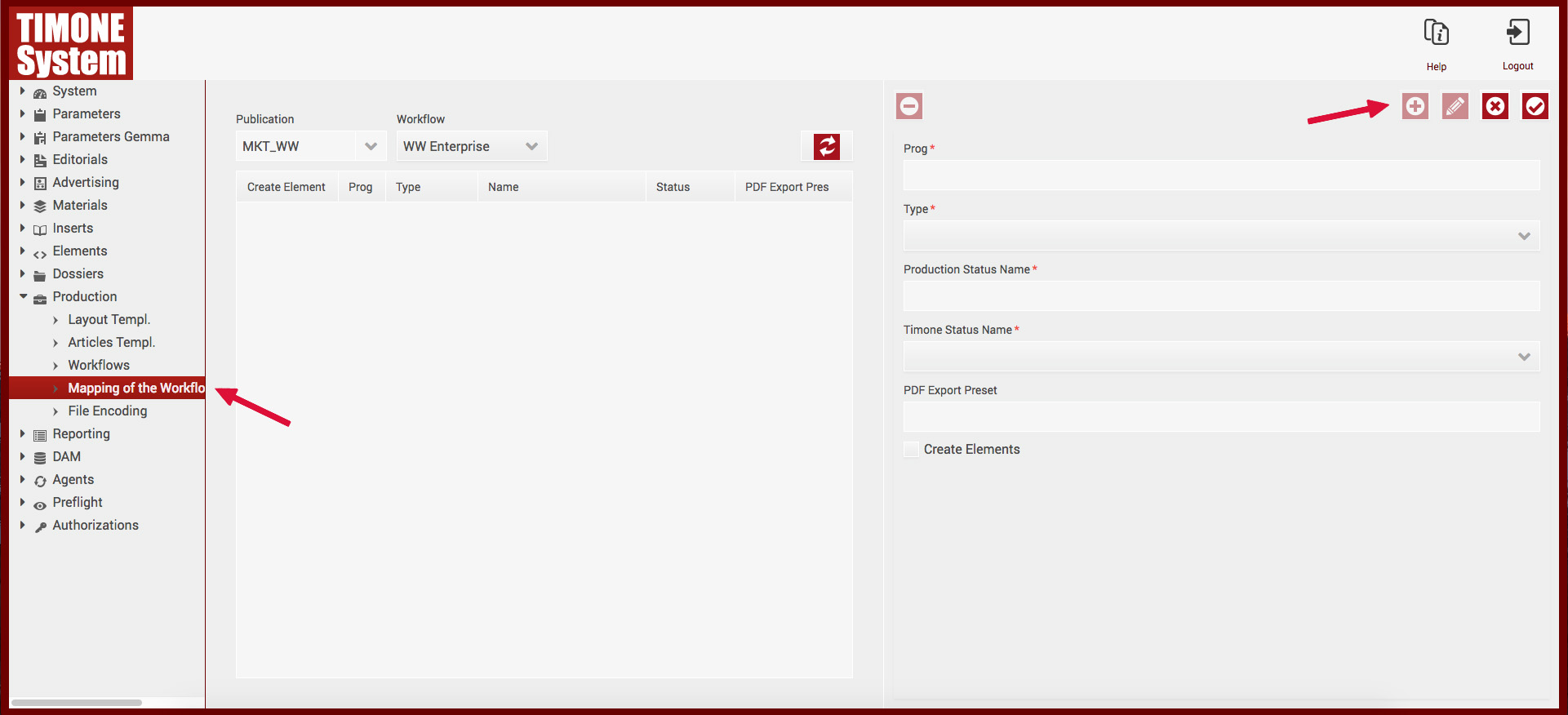Click the Prog column header
The height and width of the screenshot is (715, 1568).
pos(362,187)
